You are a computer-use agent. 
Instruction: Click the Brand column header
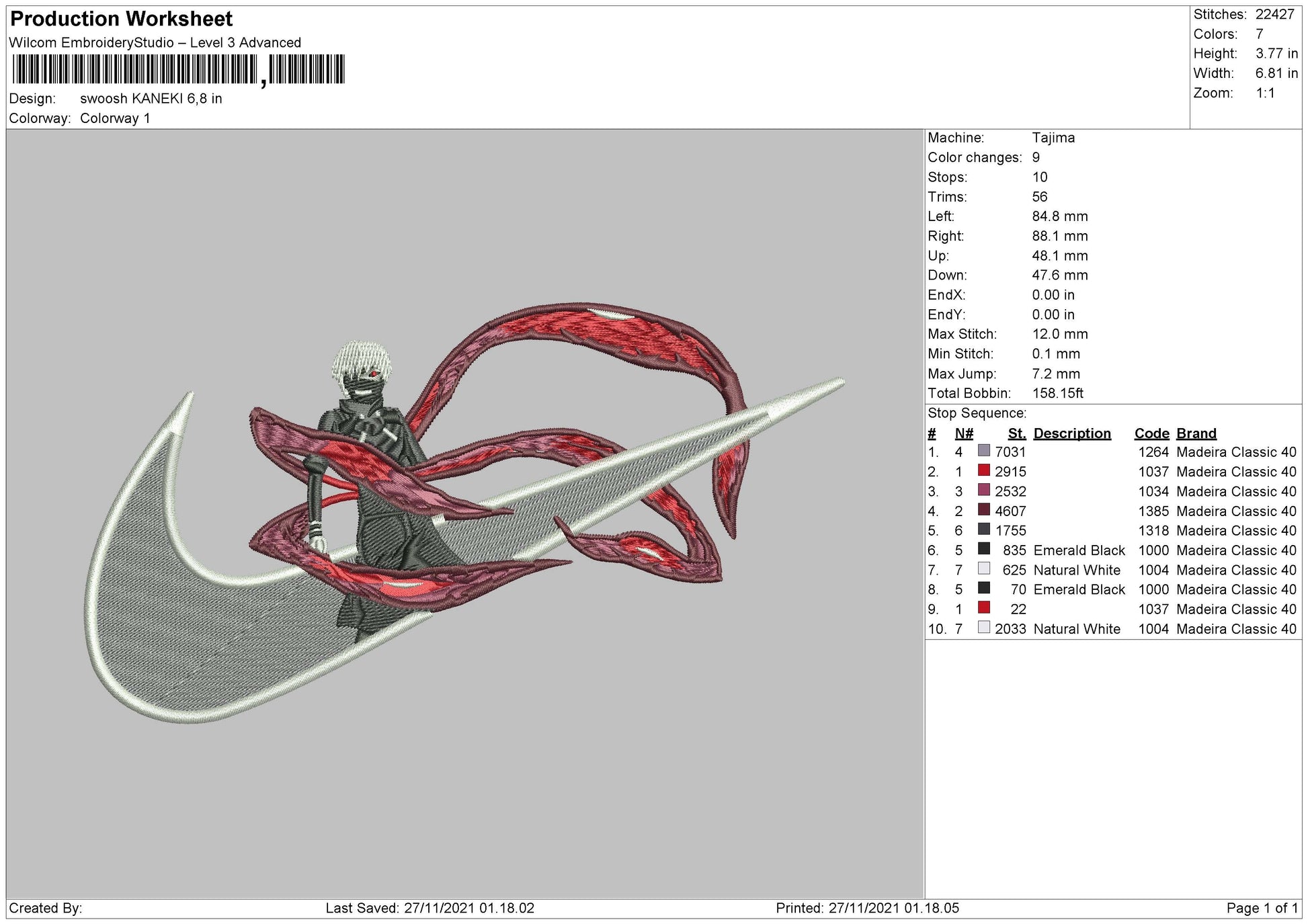pyautogui.click(x=1196, y=433)
